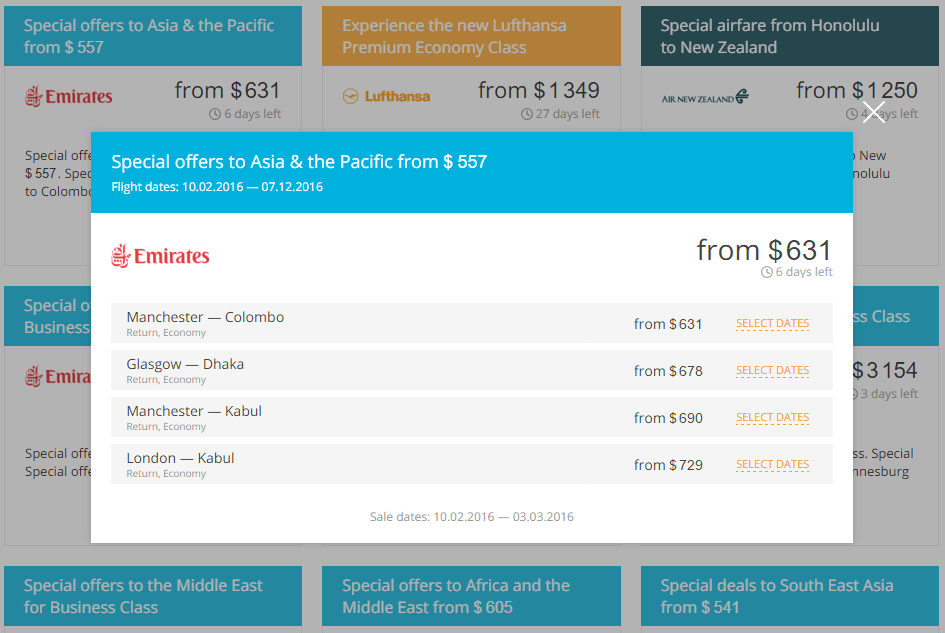Select dates for London — Kabul
945x633 pixels.
click(x=772, y=465)
